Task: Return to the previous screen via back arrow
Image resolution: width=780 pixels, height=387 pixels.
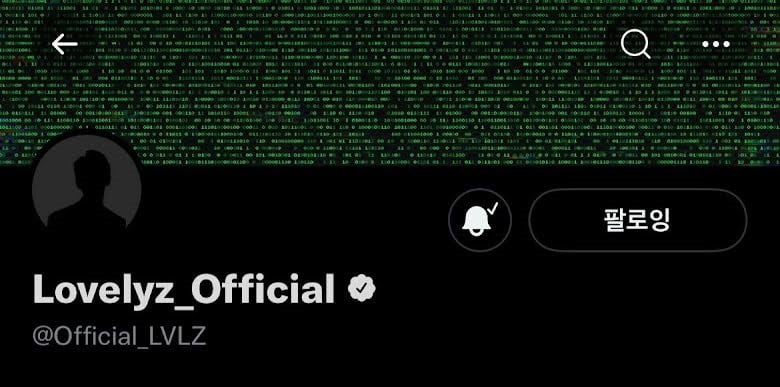Action: [x=65, y=45]
